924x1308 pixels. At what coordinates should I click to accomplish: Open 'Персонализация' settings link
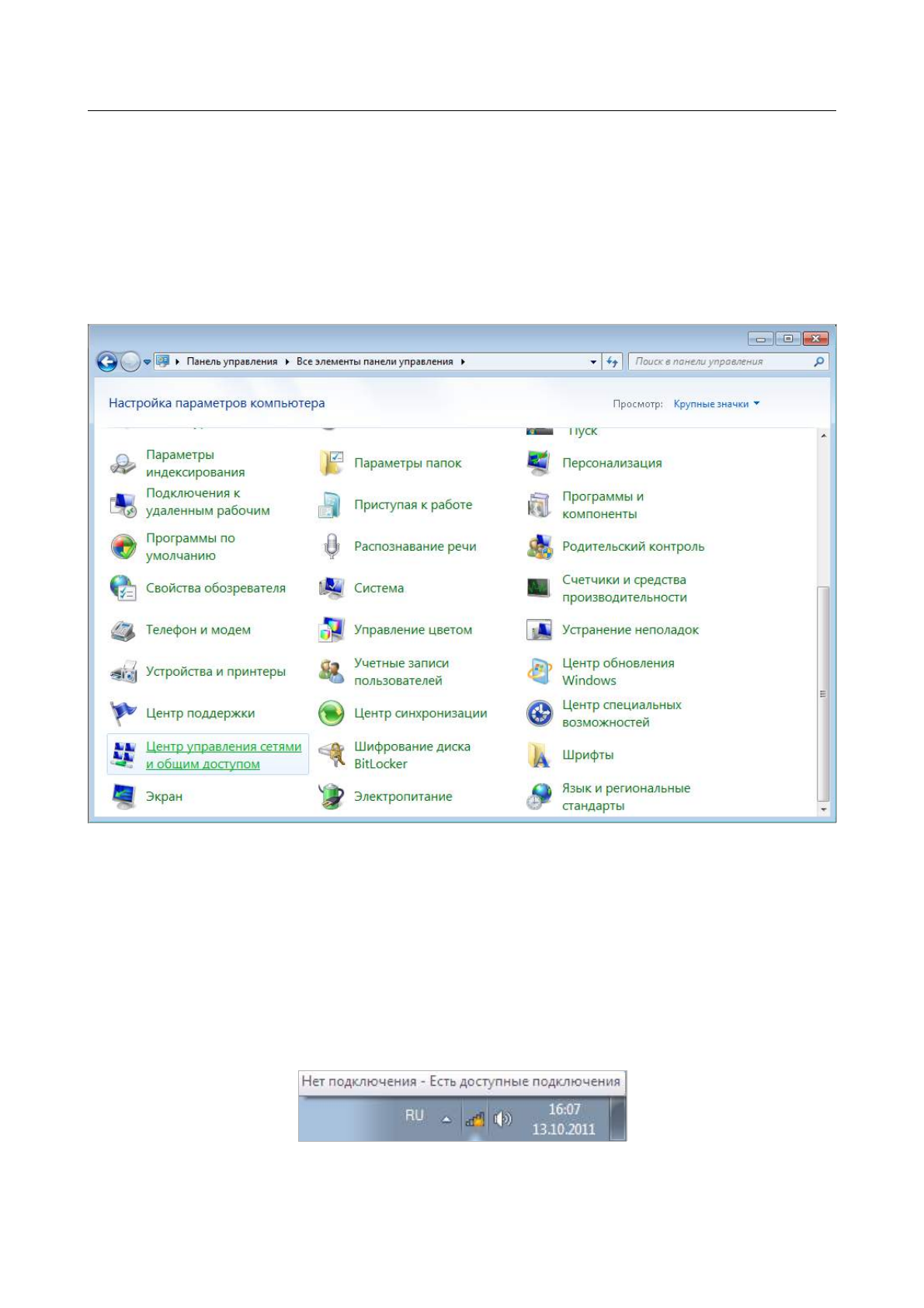(612, 463)
